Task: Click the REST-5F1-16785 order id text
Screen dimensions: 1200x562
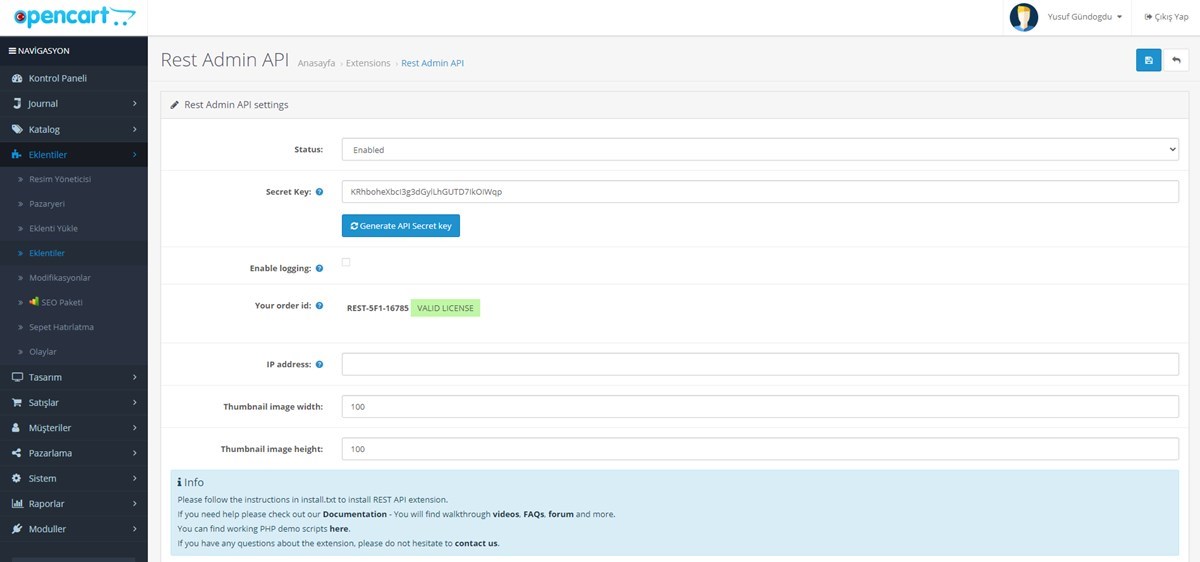Action: 377,308
